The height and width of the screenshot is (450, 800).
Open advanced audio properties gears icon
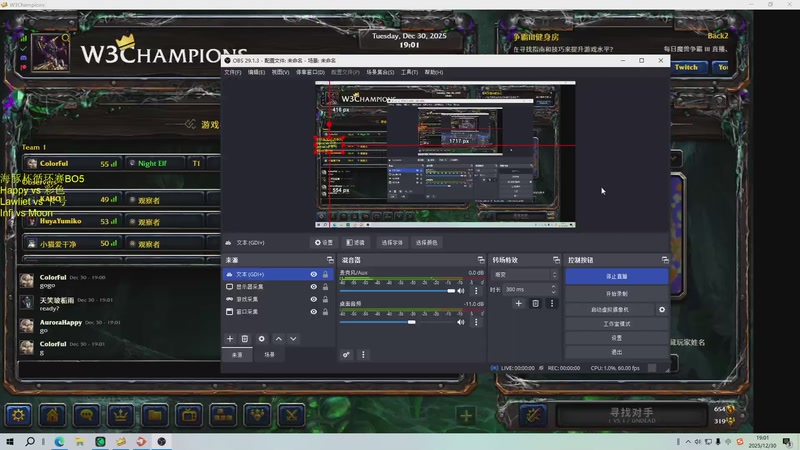(346, 355)
